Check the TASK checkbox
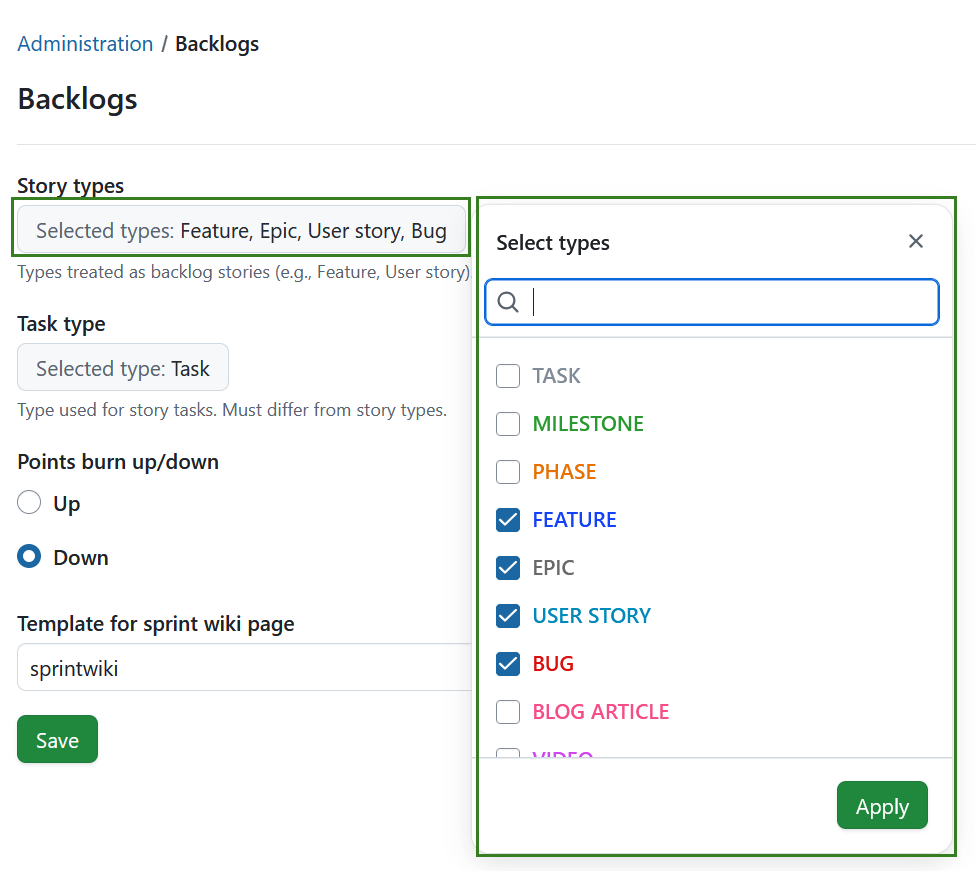The image size is (976, 871). tap(508, 375)
